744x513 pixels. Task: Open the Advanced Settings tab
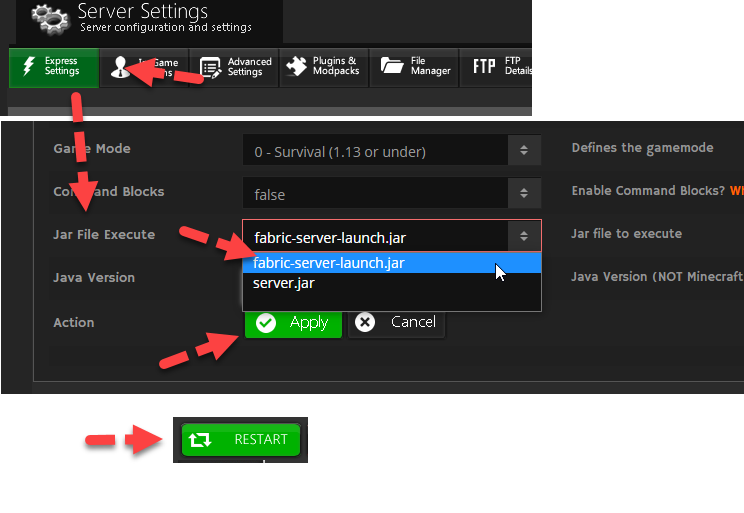(x=234, y=67)
